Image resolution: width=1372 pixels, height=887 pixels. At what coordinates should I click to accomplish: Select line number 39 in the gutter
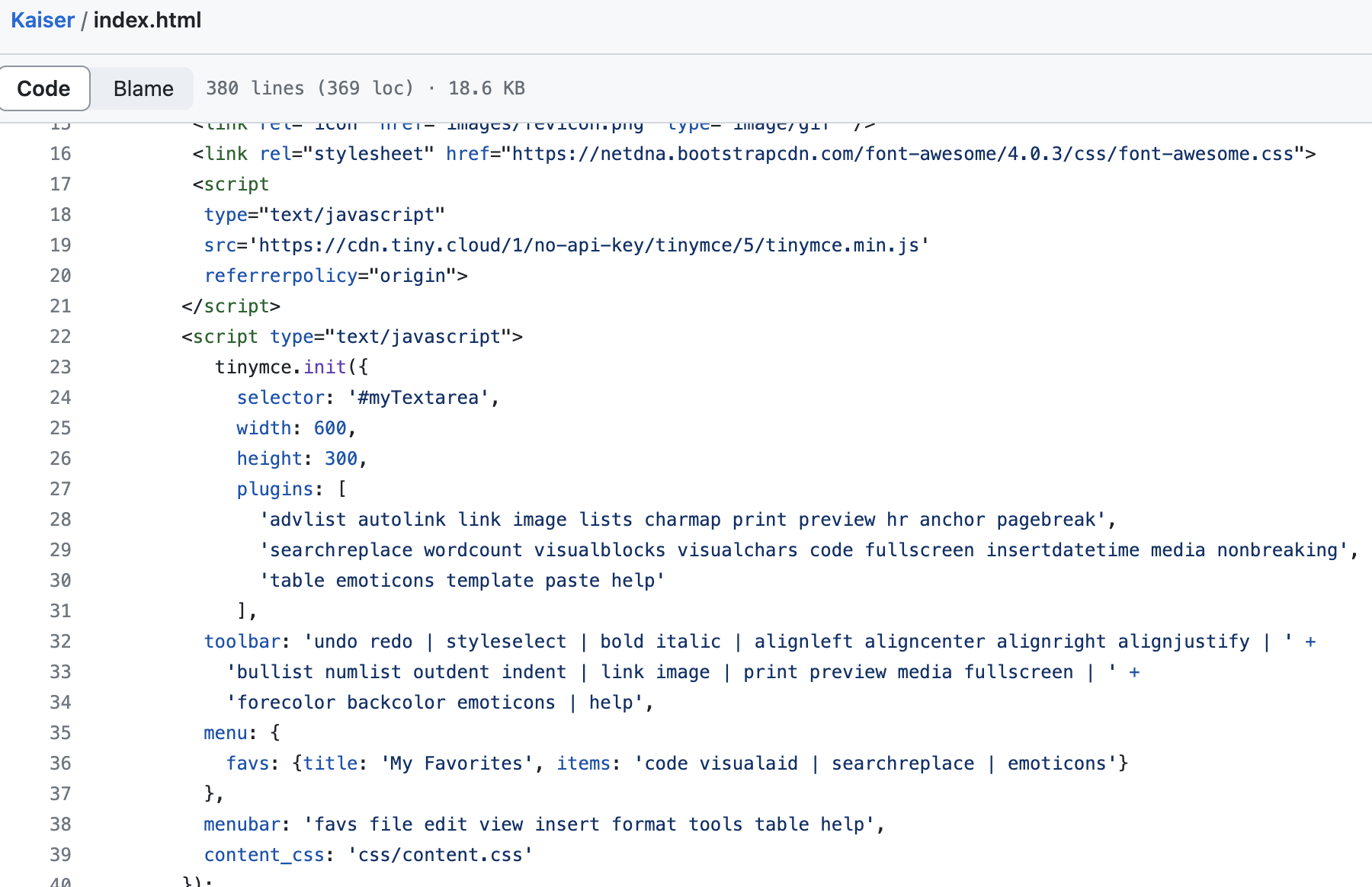(x=60, y=855)
